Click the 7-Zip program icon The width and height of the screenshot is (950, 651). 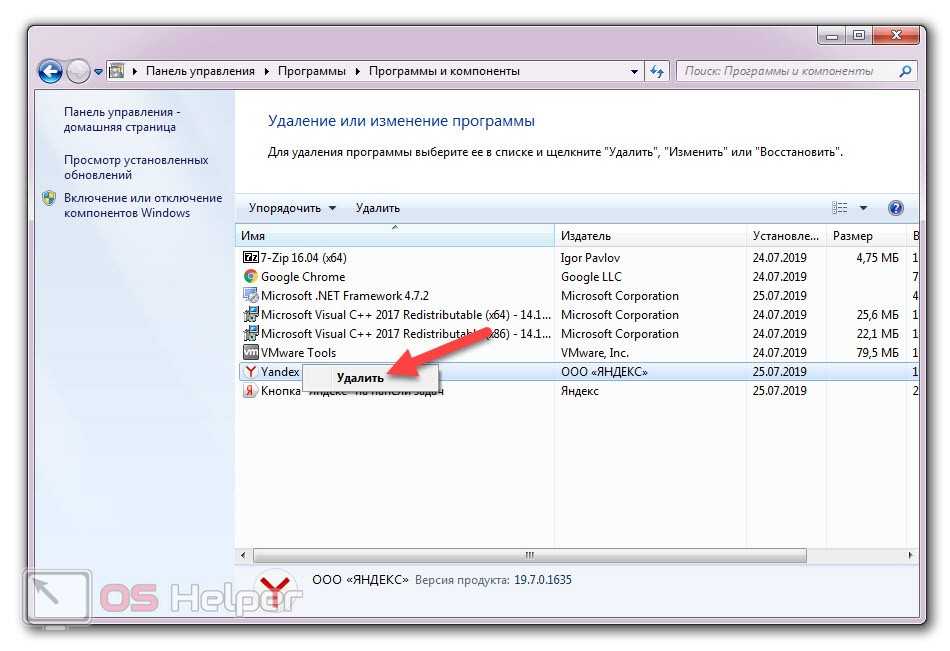(250, 258)
